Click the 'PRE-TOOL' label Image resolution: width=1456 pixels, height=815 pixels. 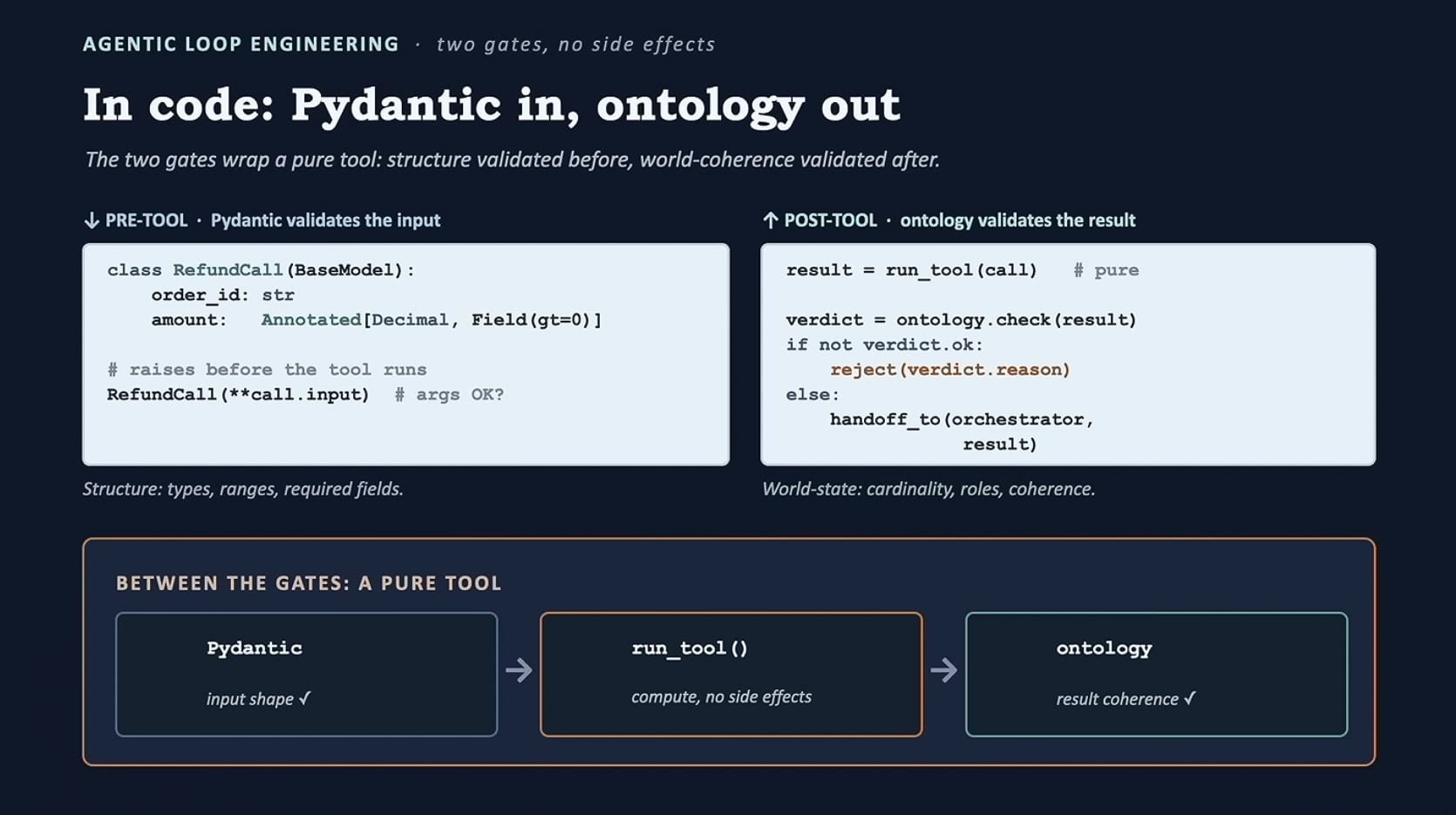coord(146,221)
